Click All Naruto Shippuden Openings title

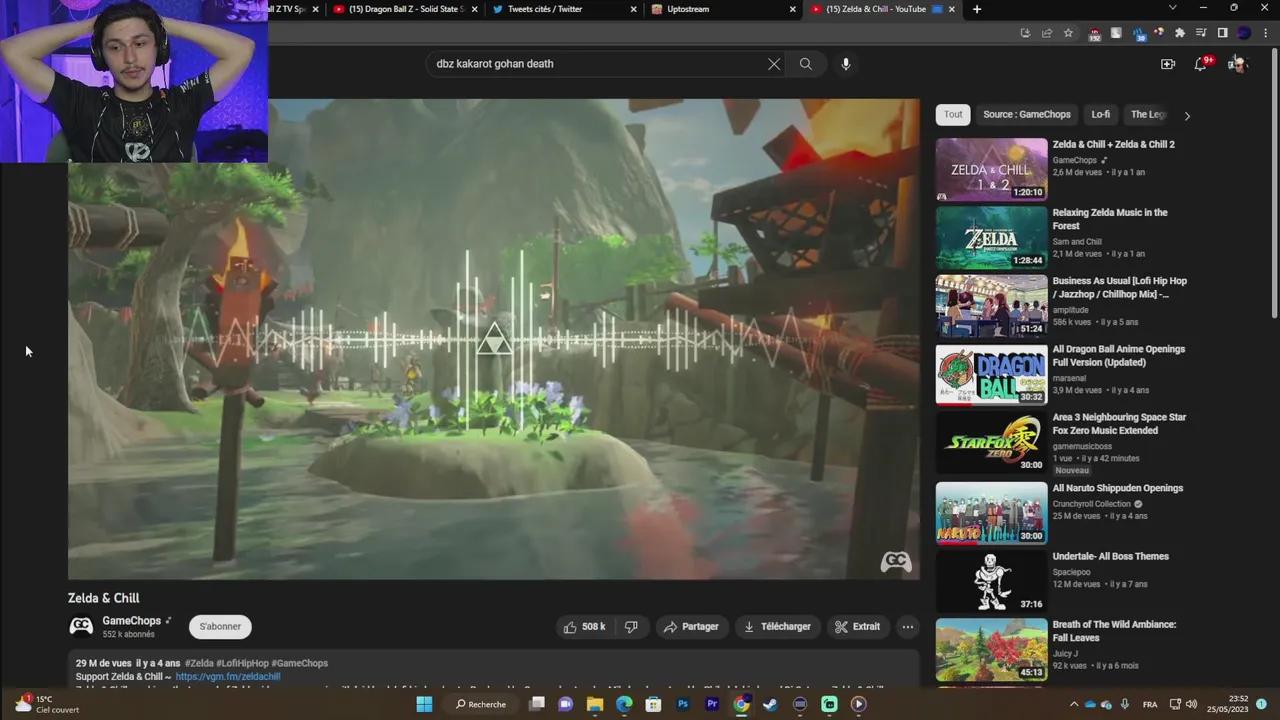coord(1118,488)
